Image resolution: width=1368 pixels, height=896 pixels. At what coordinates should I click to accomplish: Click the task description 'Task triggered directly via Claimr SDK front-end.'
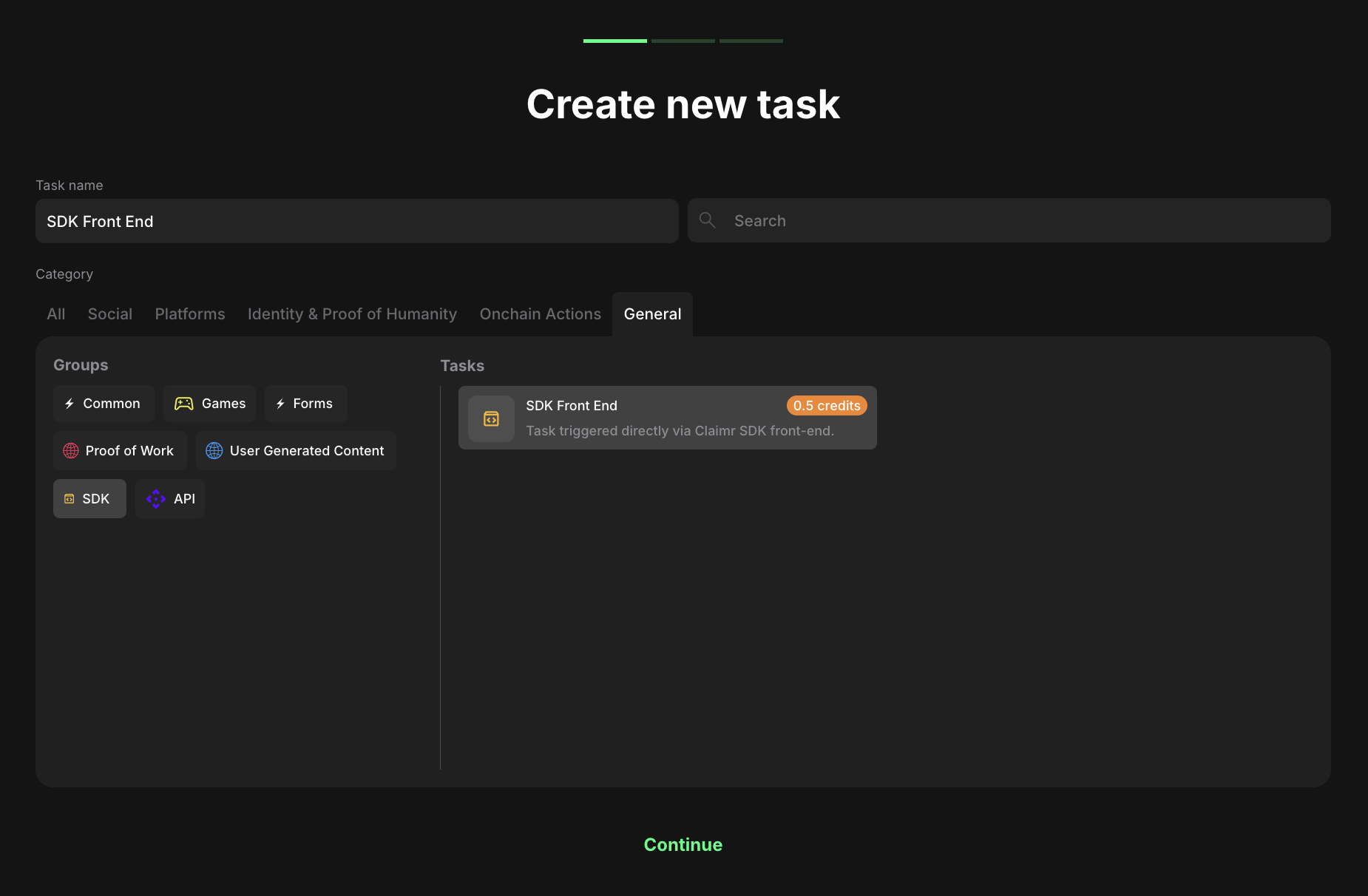[x=680, y=431]
